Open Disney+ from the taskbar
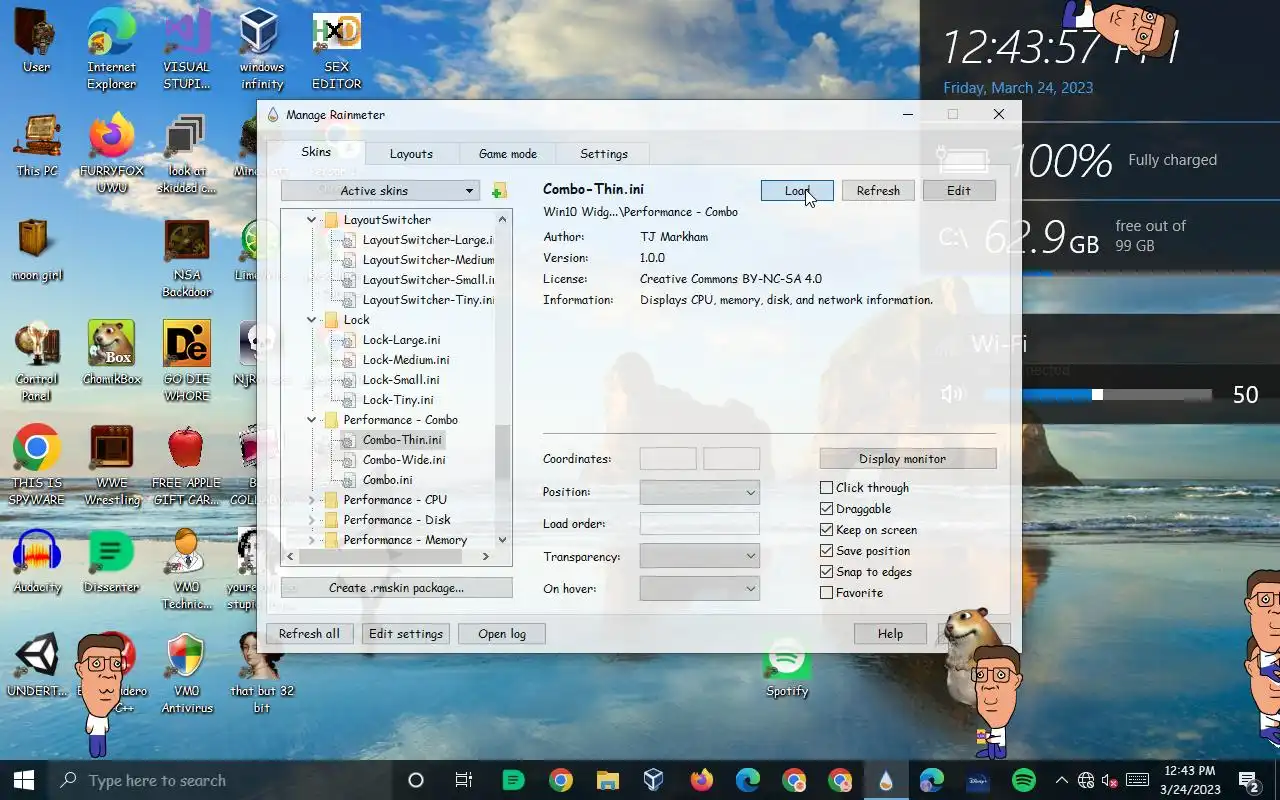Screen dimensions: 1280x800 click(977, 780)
